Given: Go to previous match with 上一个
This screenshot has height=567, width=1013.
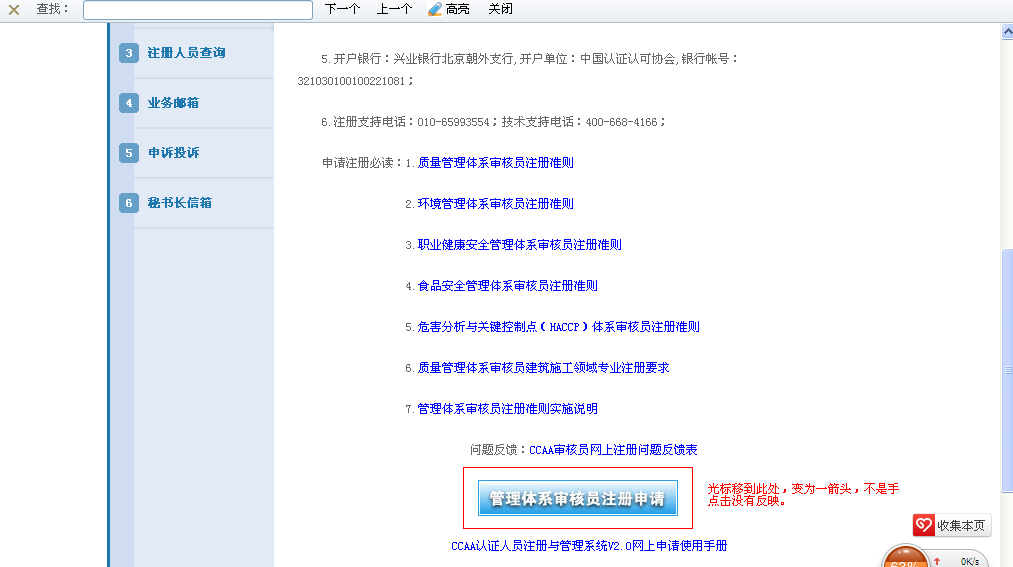Looking at the screenshot, I should (394, 9).
